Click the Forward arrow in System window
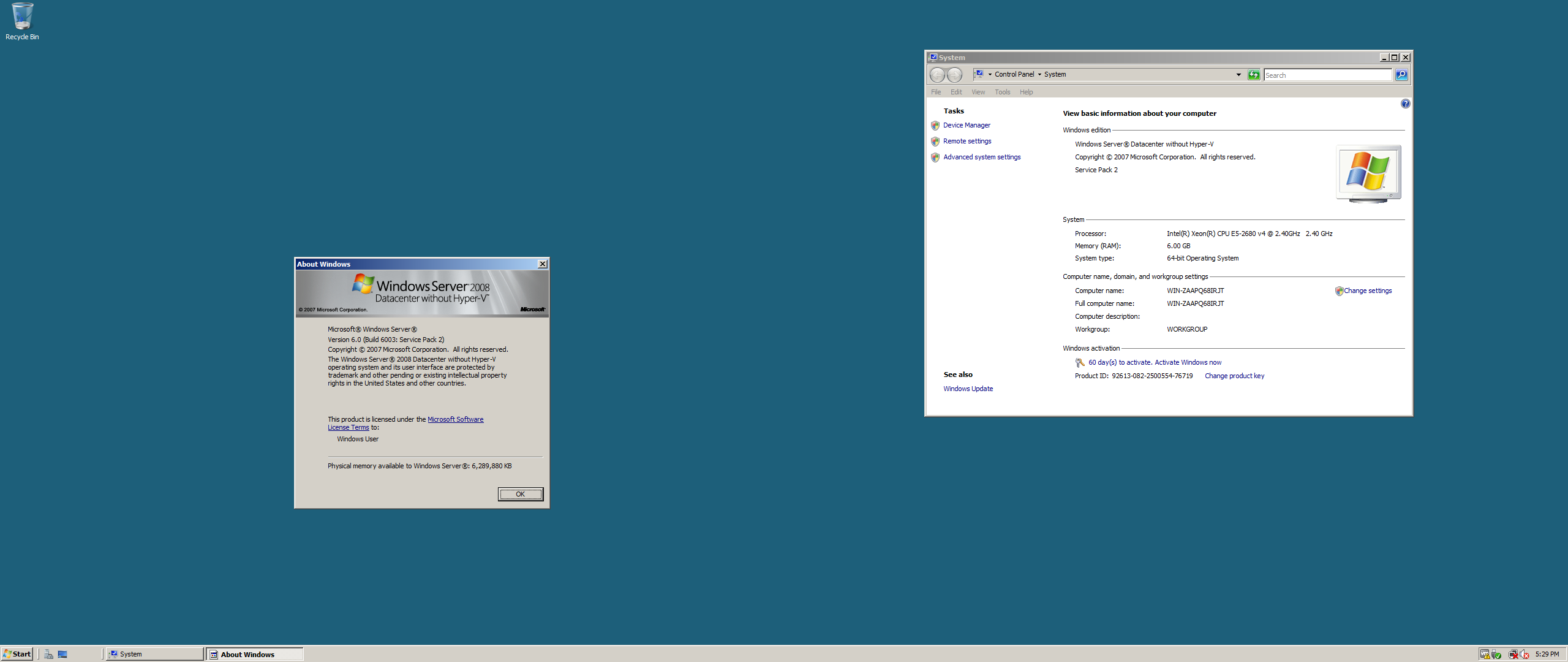 click(954, 75)
